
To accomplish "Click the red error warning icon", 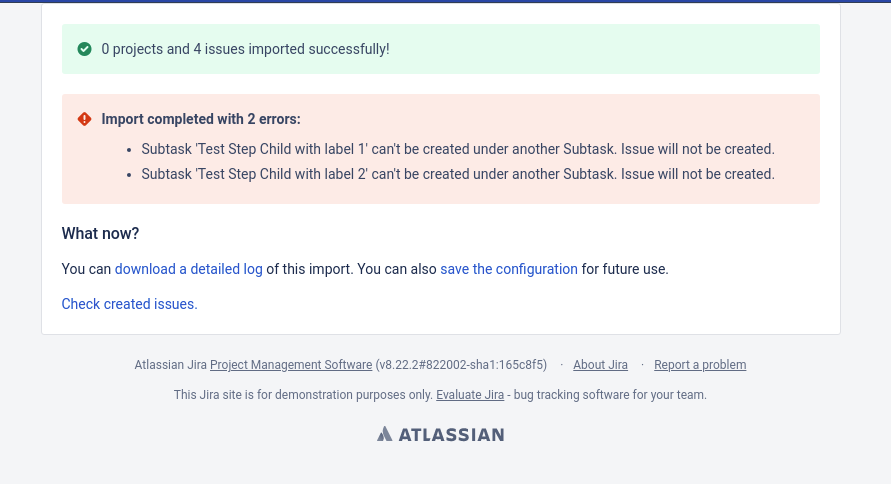I will point(84,119).
